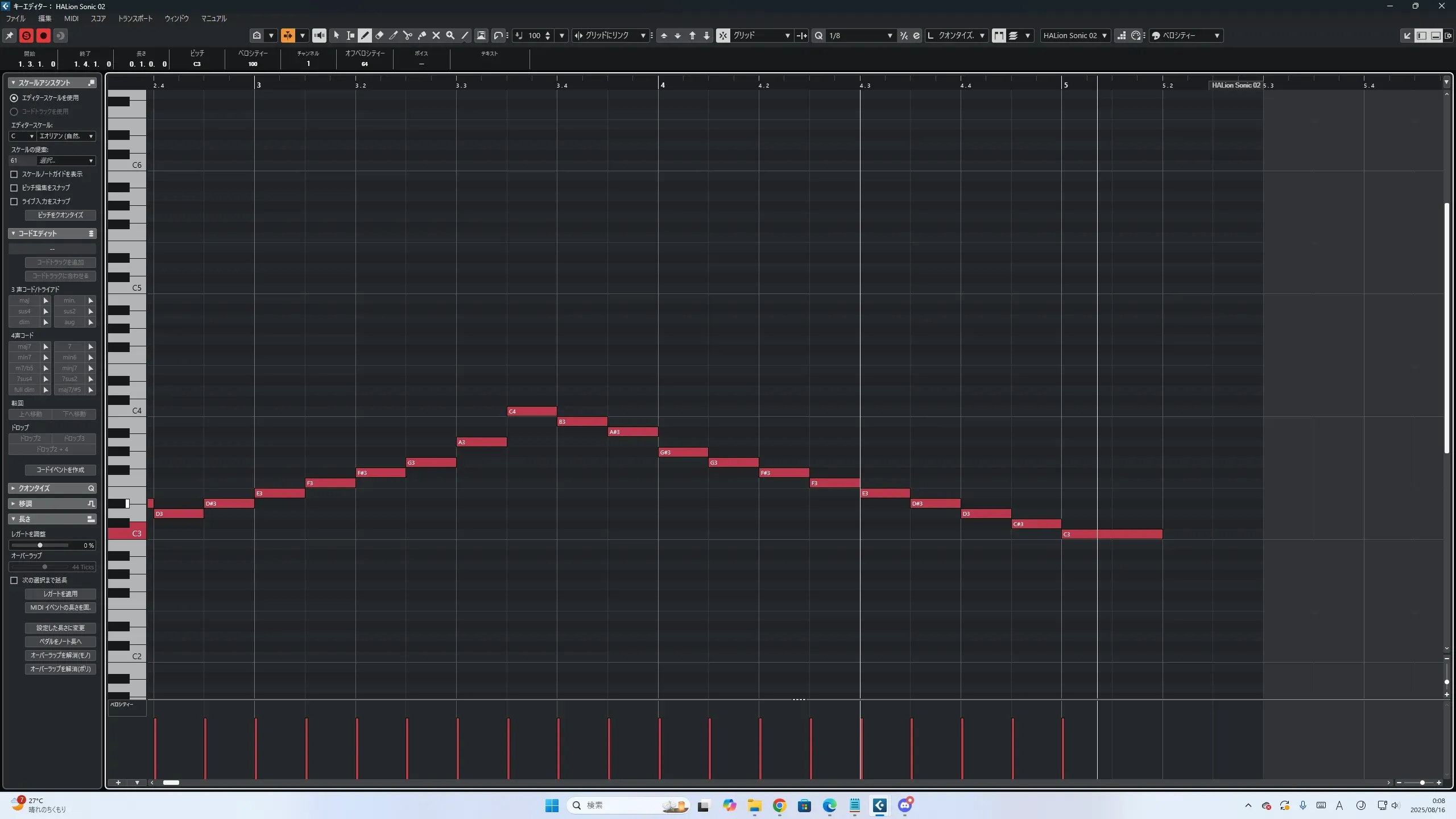Check ピッチ編集をスナップ option

[x=14, y=188]
